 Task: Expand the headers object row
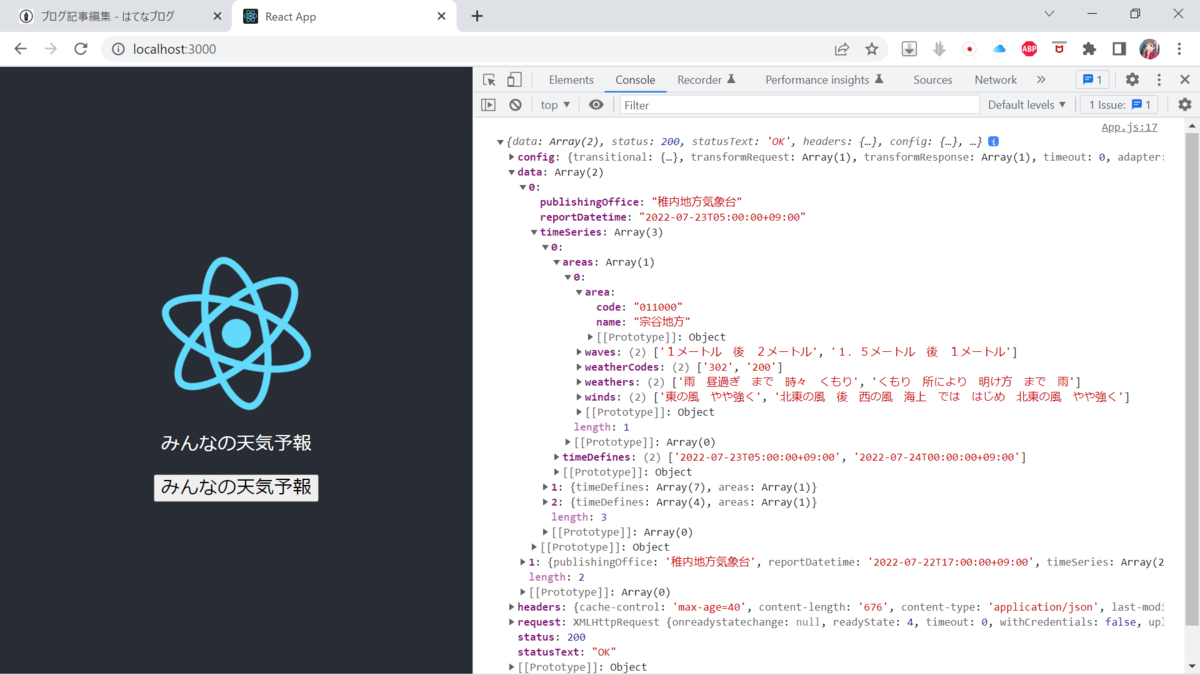pyautogui.click(x=512, y=607)
